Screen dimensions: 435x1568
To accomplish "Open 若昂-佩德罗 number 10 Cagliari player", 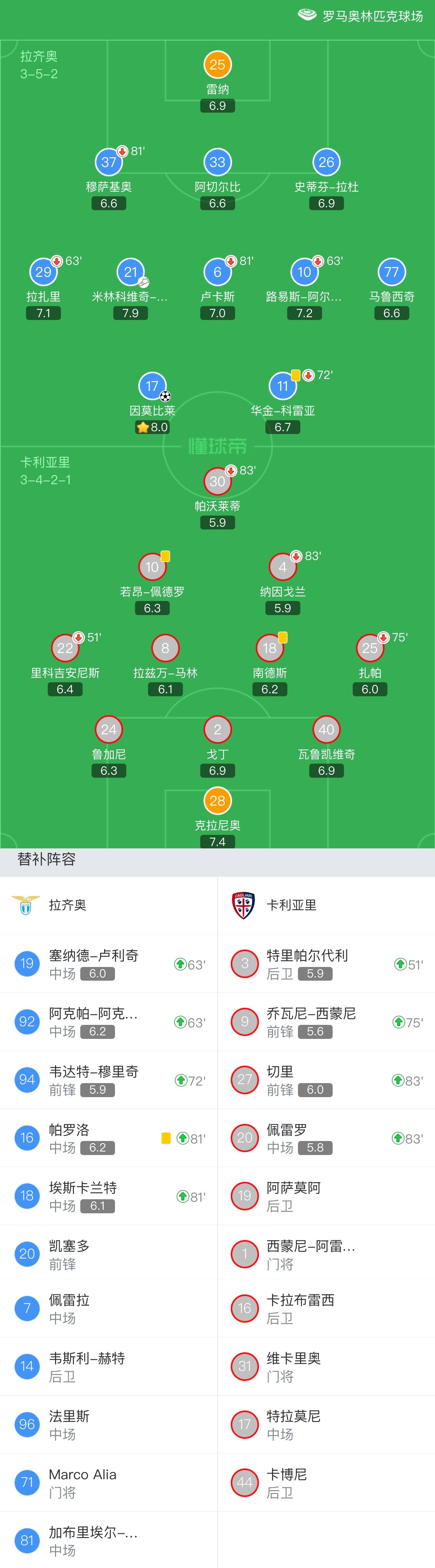I will pos(152,567).
